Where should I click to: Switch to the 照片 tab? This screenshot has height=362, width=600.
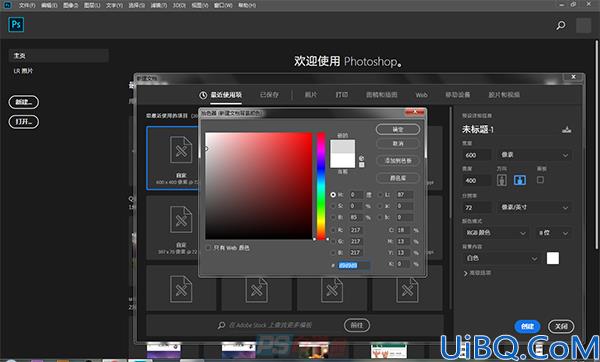[311, 95]
